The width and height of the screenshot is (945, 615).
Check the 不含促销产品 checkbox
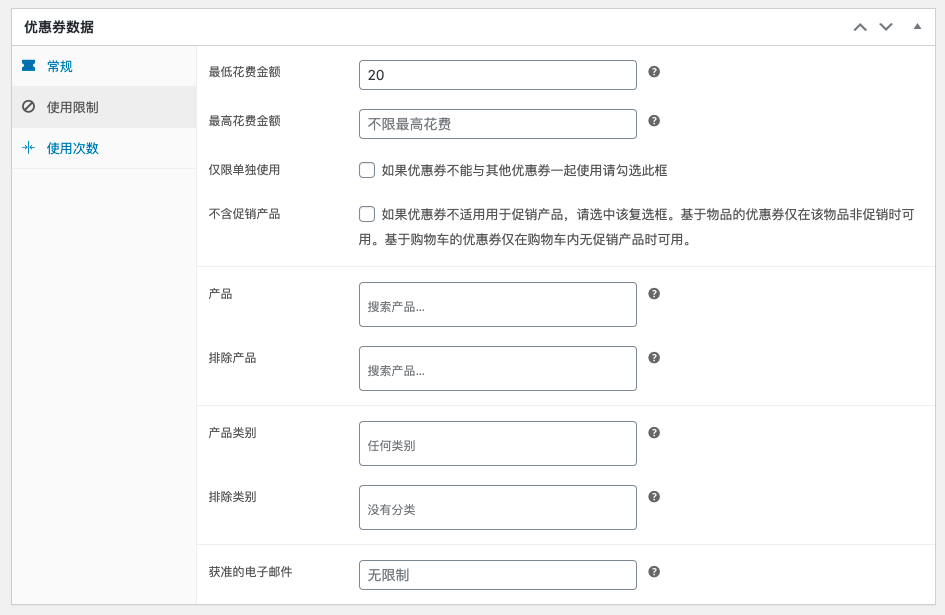pos(367,214)
